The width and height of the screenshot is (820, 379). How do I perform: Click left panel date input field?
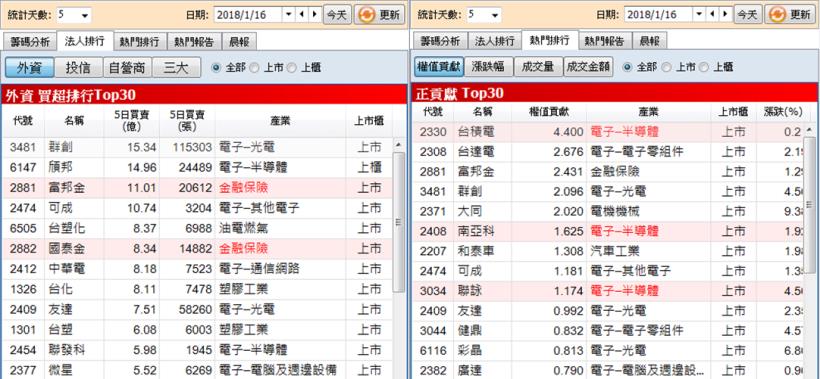pos(248,15)
